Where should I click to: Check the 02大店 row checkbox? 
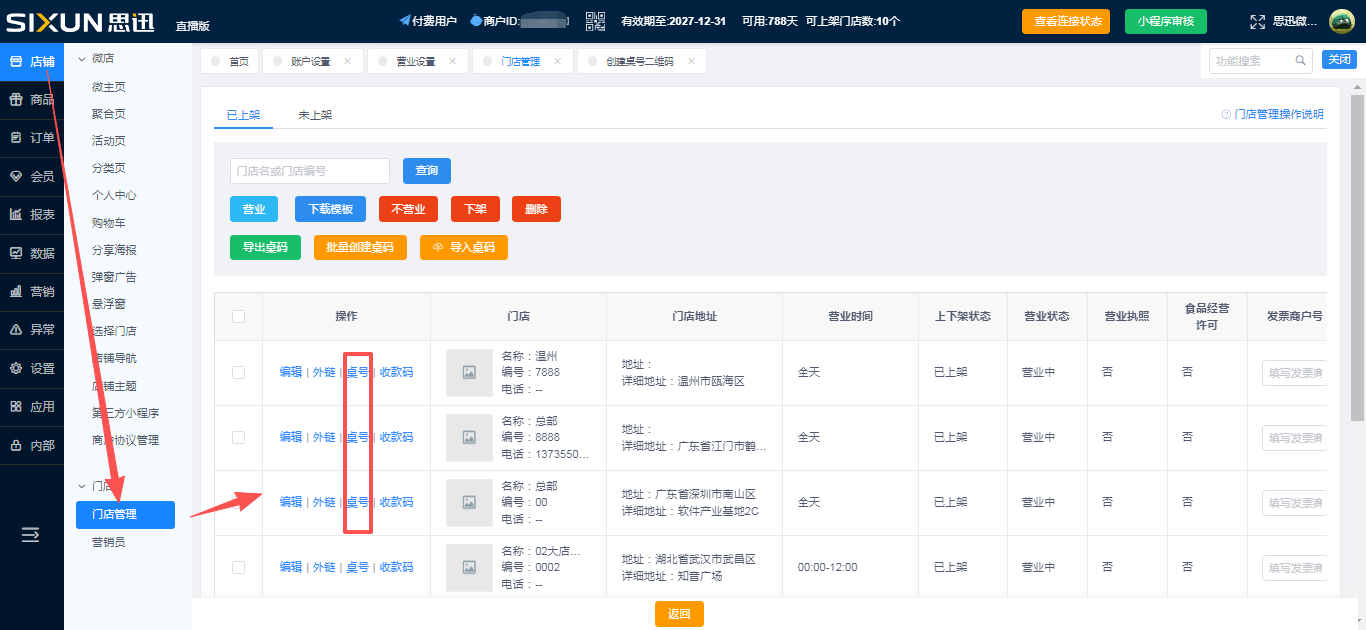point(238,567)
